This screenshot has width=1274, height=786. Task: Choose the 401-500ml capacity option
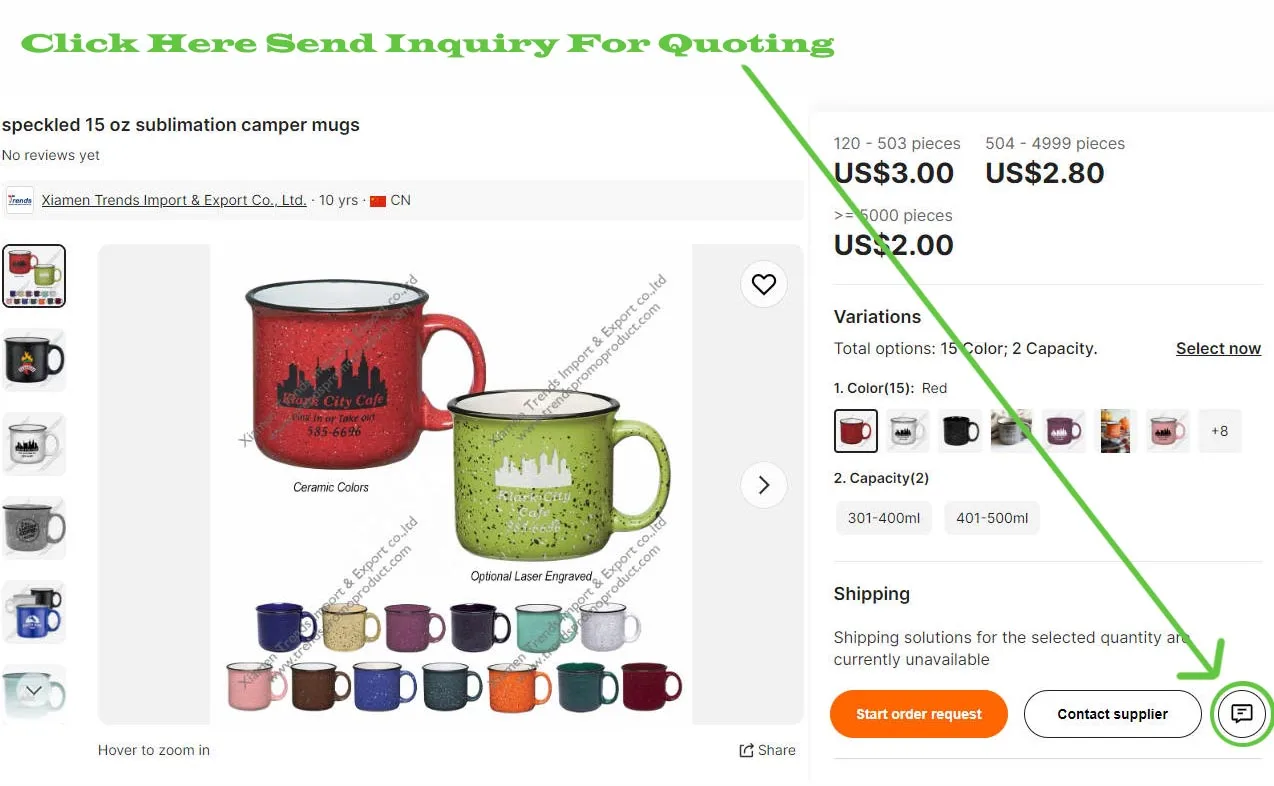[x=992, y=518]
